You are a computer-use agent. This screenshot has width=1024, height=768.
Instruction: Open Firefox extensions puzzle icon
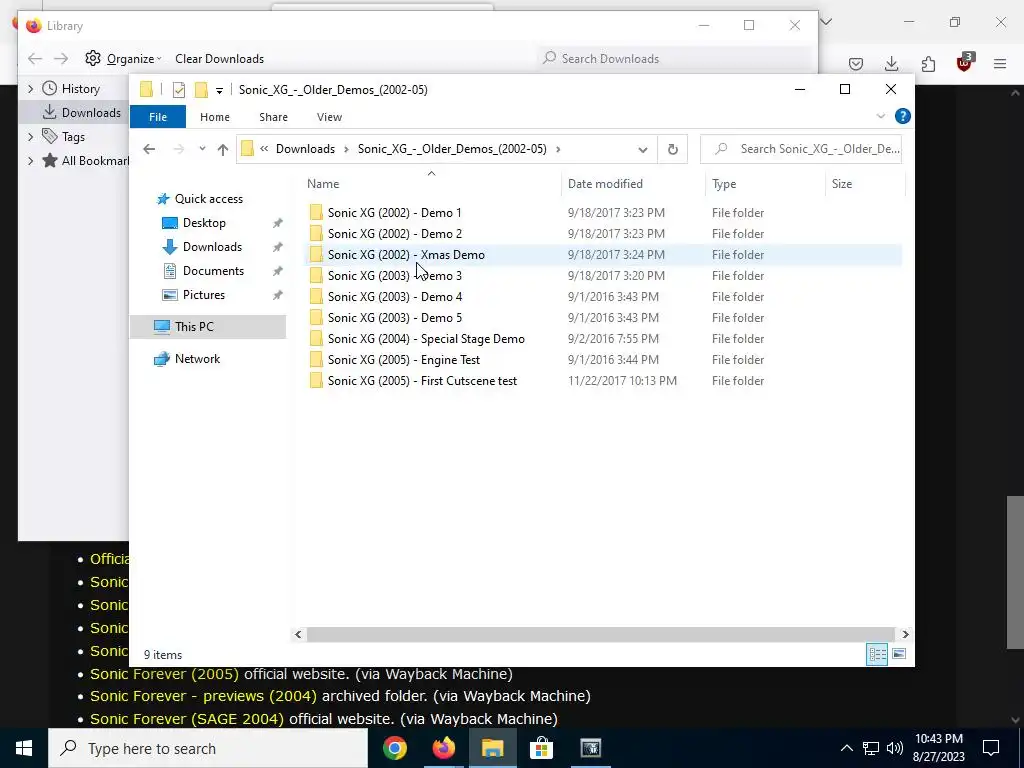point(928,64)
